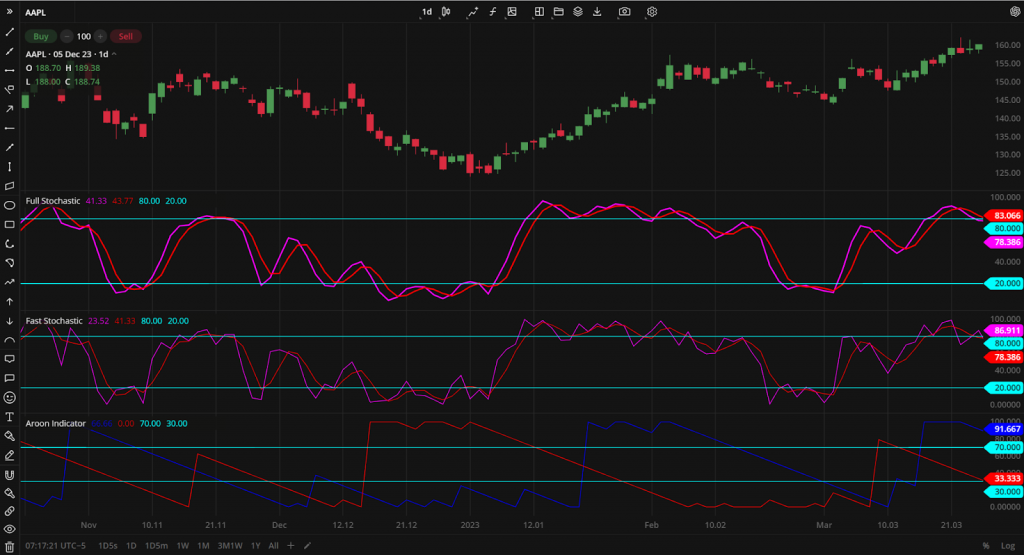Expand the left drawing toolbar with double chevron
Viewport: 1024px width, 555px height.
(9, 12)
